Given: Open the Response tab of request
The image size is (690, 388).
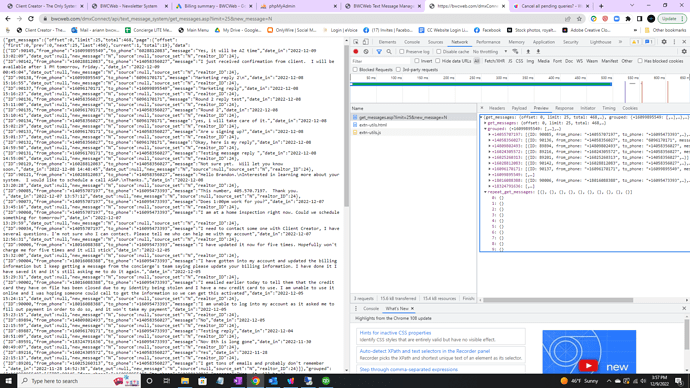Looking at the screenshot, I should click(x=564, y=108).
